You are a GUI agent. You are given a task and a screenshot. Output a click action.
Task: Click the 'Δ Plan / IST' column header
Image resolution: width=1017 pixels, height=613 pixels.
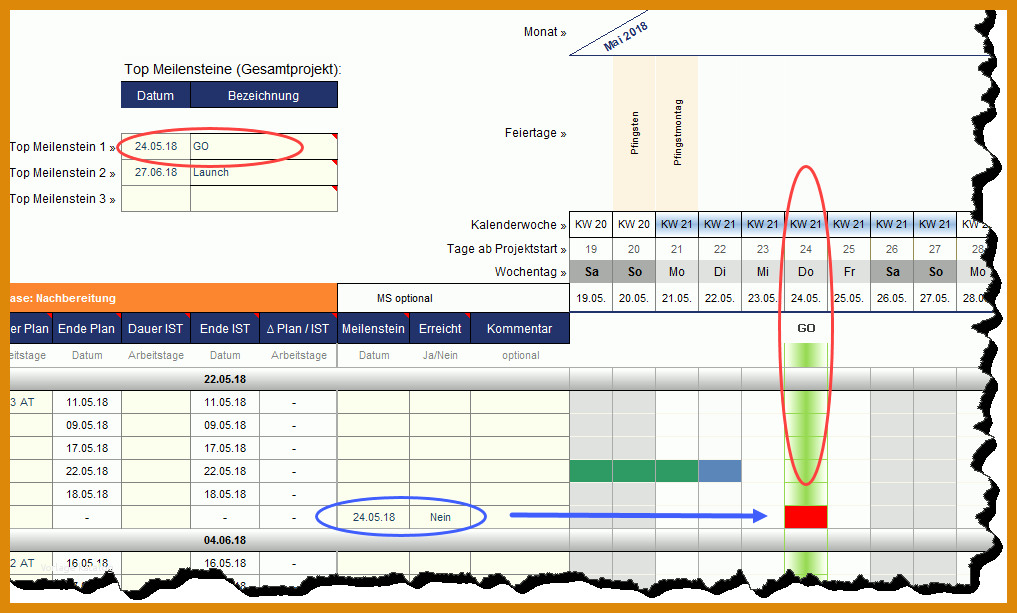[298, 329]
